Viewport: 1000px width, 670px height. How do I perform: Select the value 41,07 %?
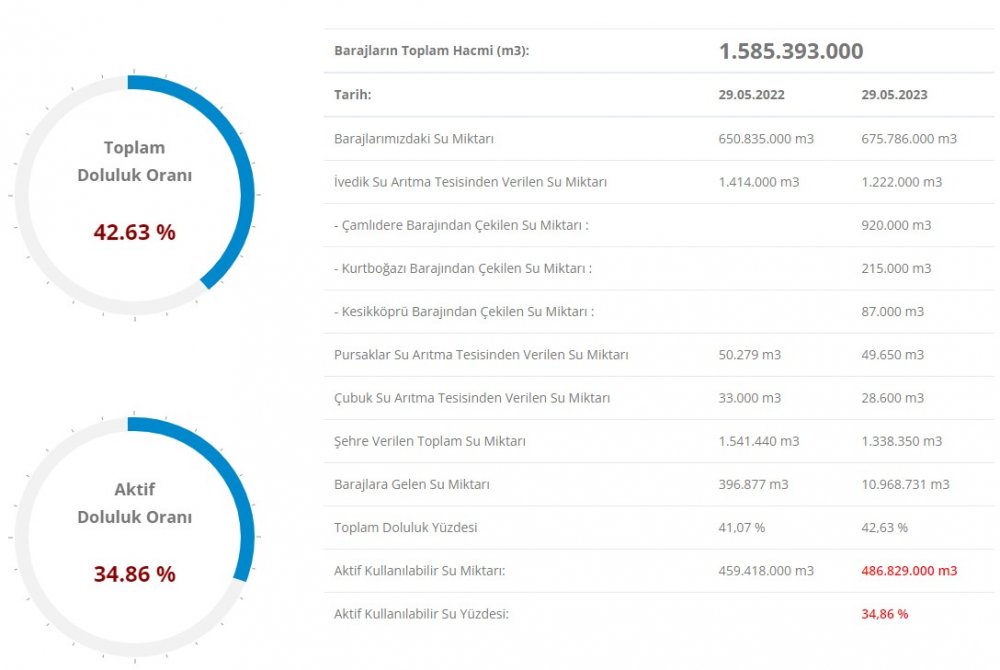(x=741, y=528)
